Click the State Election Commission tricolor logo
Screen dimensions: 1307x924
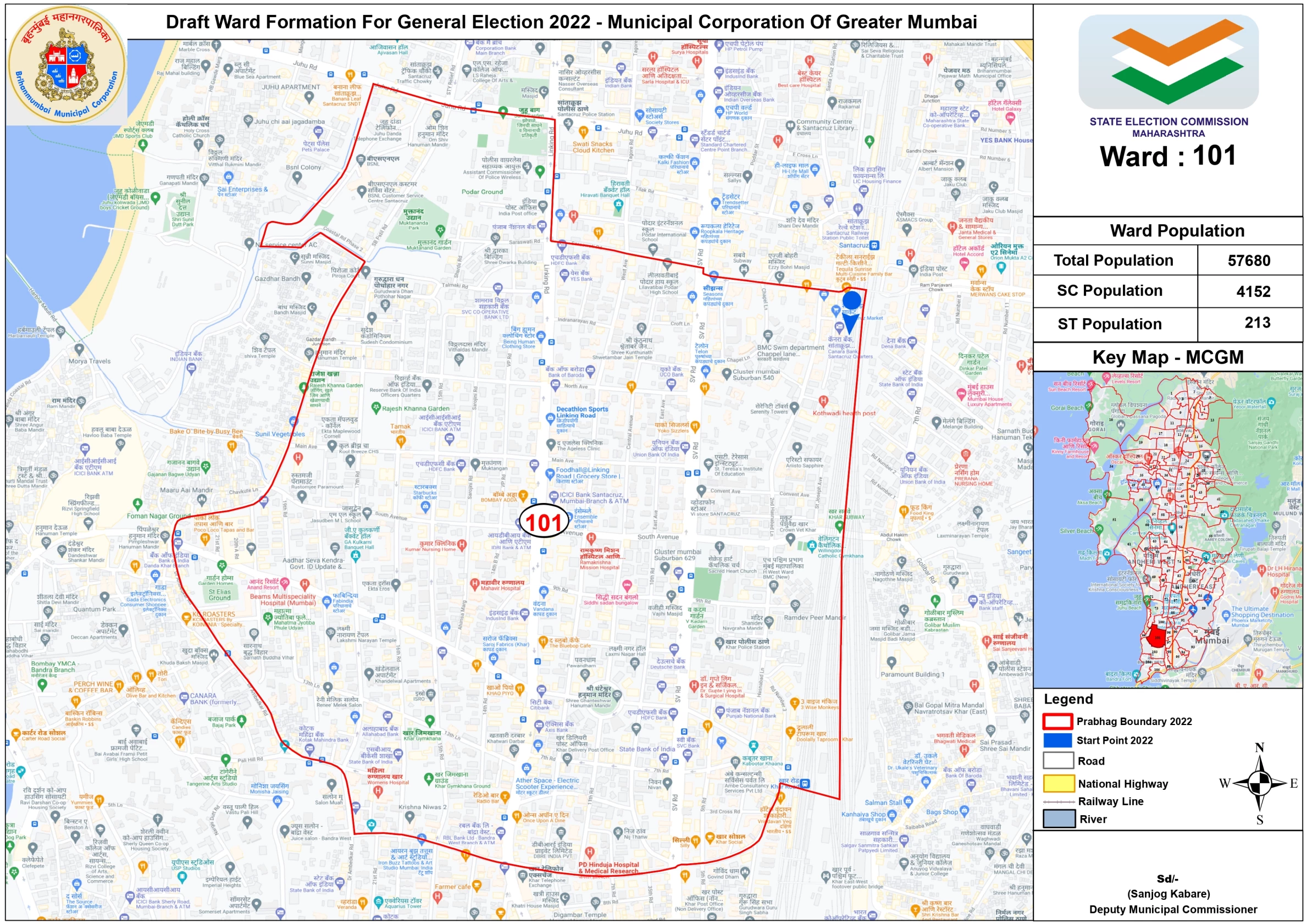(x=1168, y=62)
